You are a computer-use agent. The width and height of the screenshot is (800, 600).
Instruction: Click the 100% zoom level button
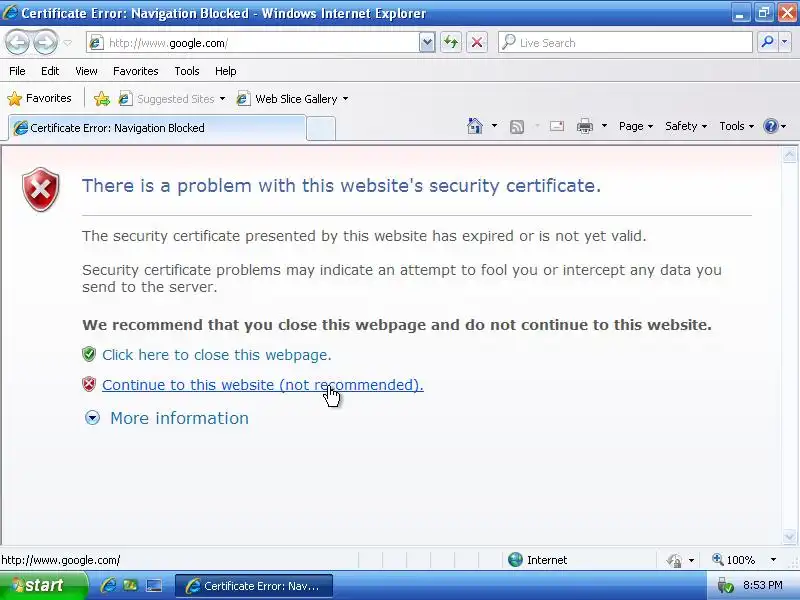point(733,560)
